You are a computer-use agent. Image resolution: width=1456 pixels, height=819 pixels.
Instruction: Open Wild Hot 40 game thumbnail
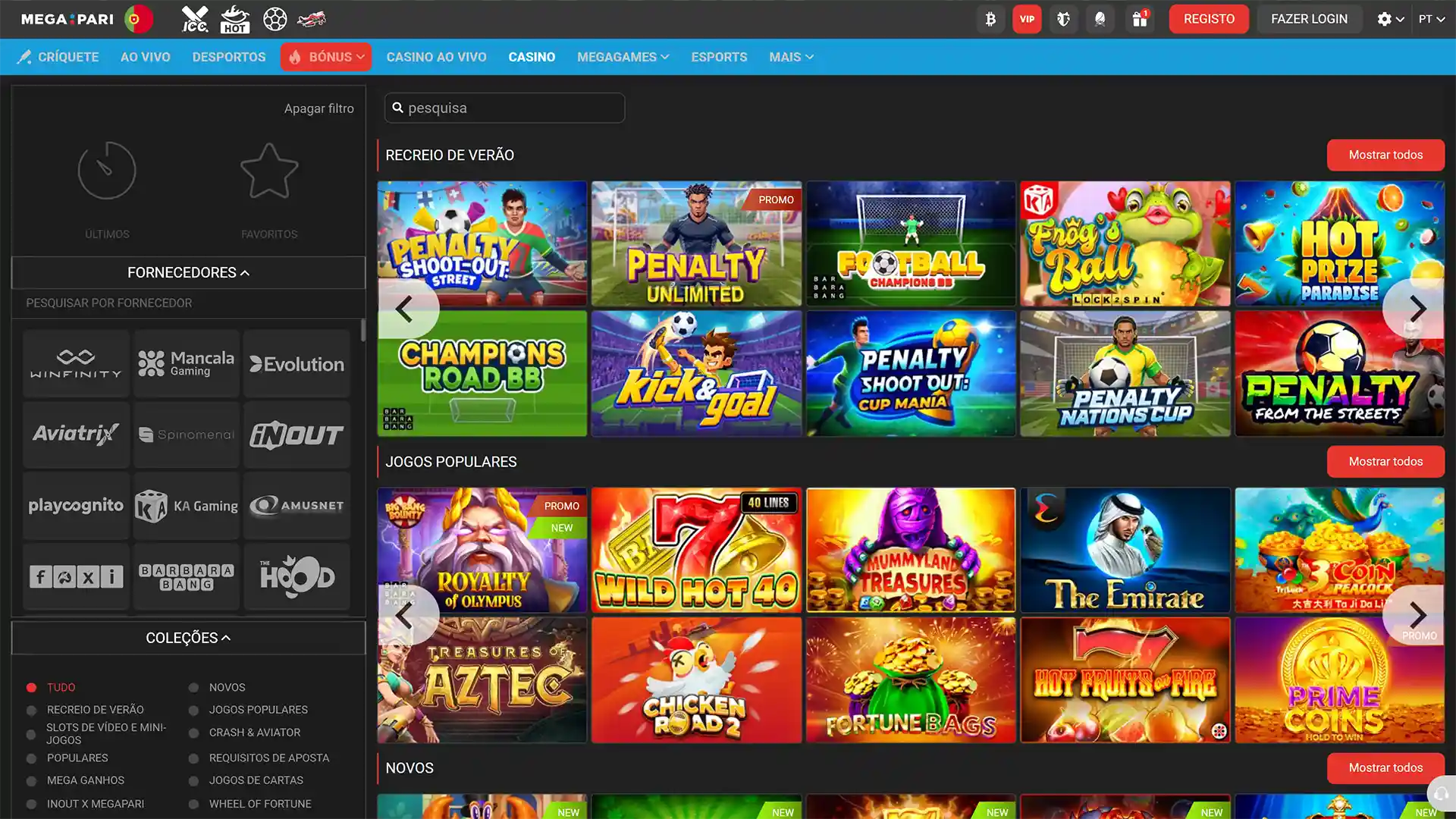pos(696,550)
